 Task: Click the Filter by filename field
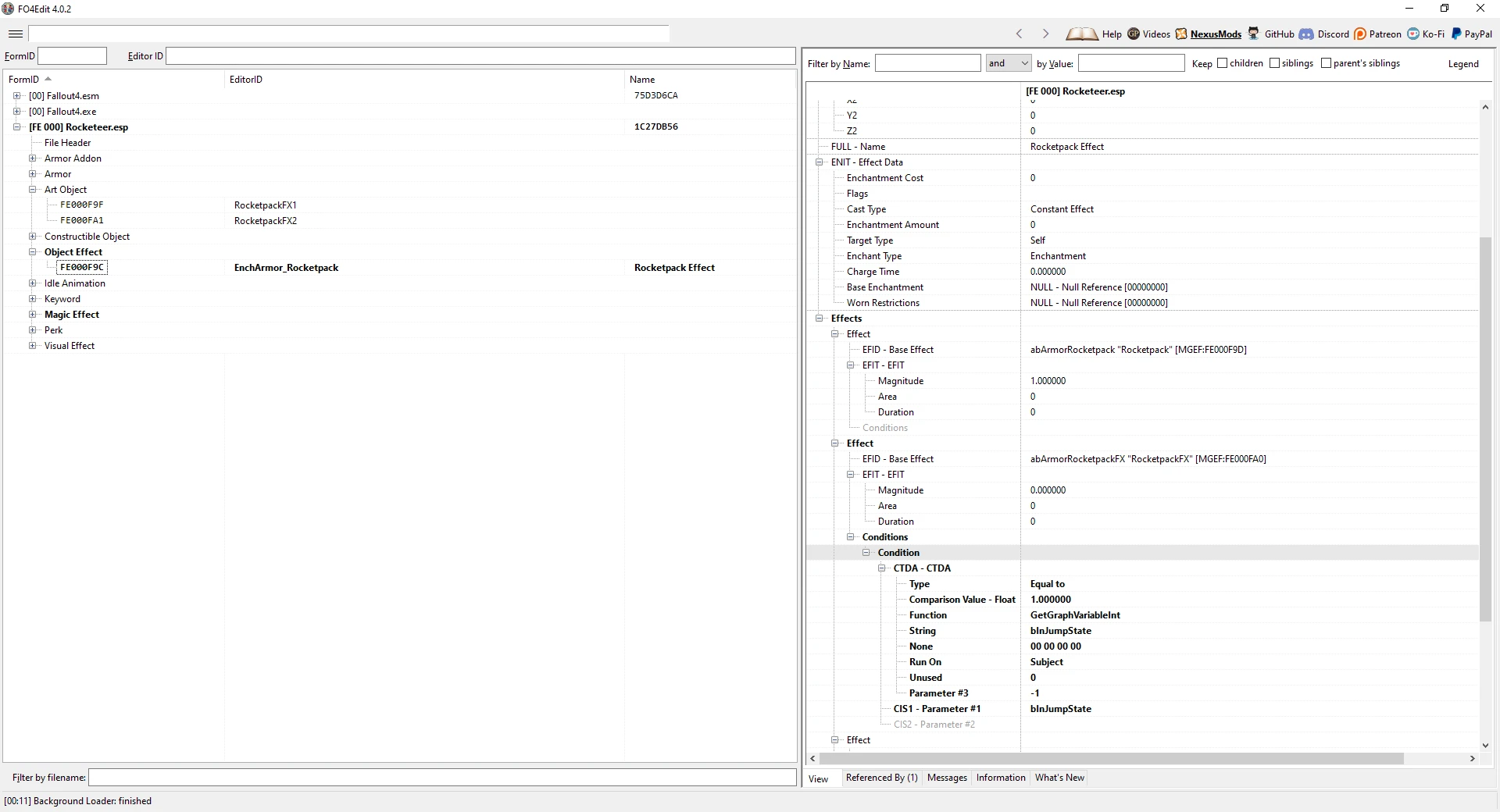442,778
